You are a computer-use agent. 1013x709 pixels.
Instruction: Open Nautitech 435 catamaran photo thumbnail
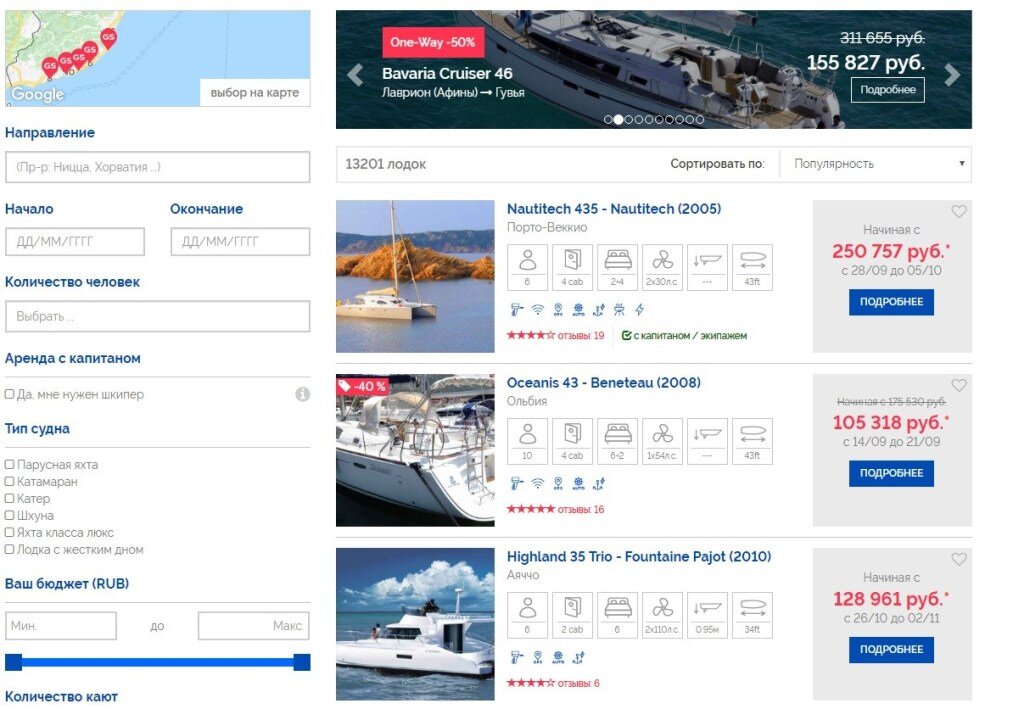[x=415, y=277]
